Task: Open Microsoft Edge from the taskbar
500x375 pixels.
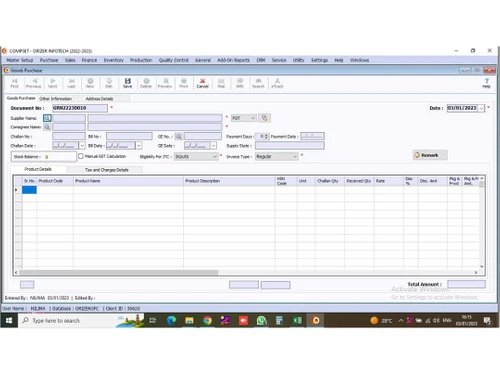Action: [x=172, y=320]
